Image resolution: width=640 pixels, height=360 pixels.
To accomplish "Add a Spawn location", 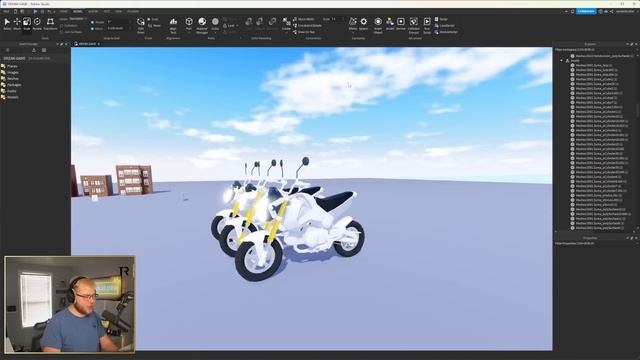I will click(x=363, y=24).
